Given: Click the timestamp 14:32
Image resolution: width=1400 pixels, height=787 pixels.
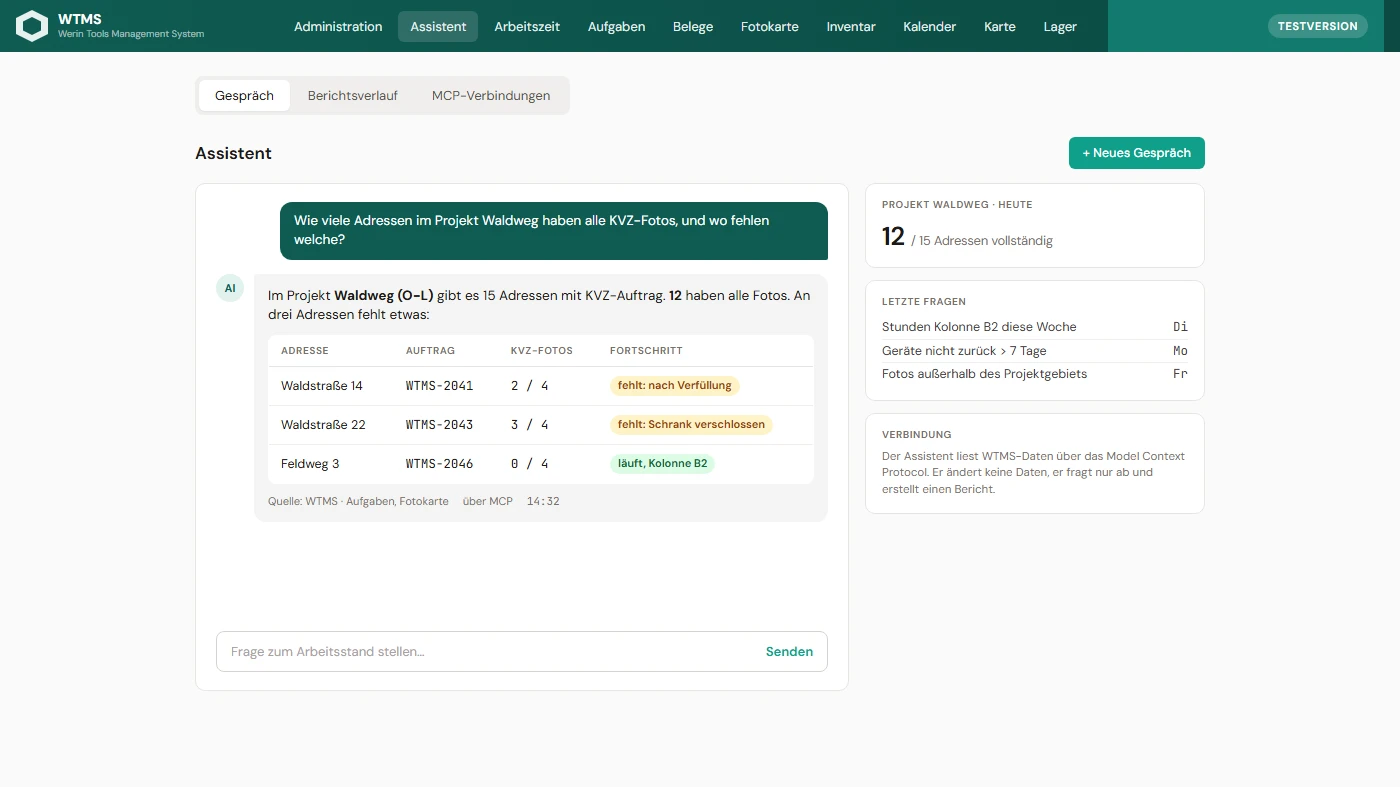Looking at the screenshot, I should 543,501.
